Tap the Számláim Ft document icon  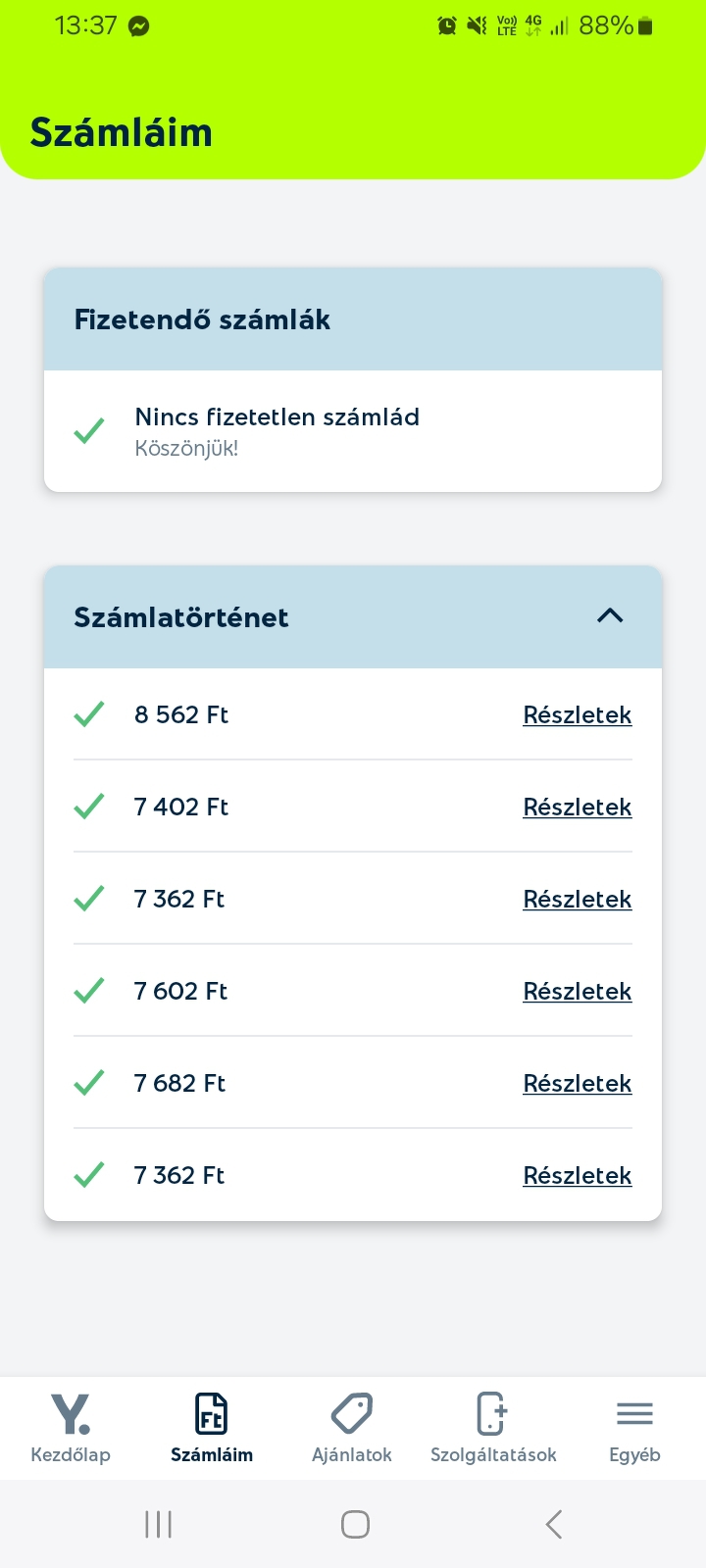coord(212,1414)
